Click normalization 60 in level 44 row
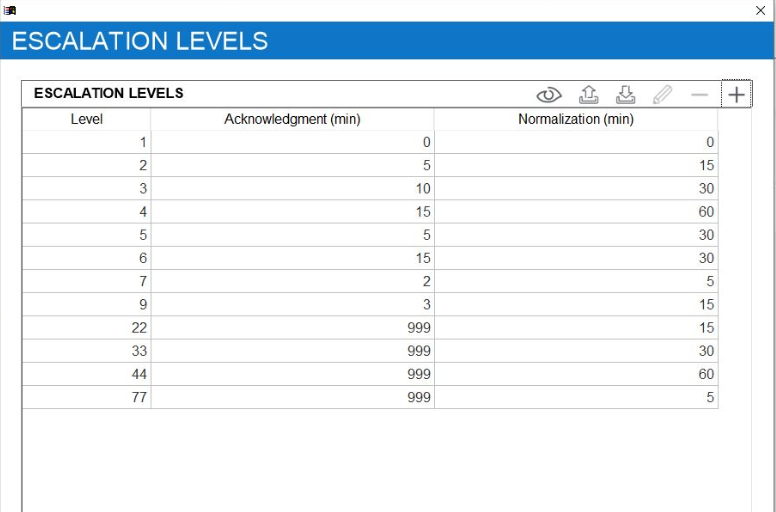The image size is (776, 512). click(576, 374)
